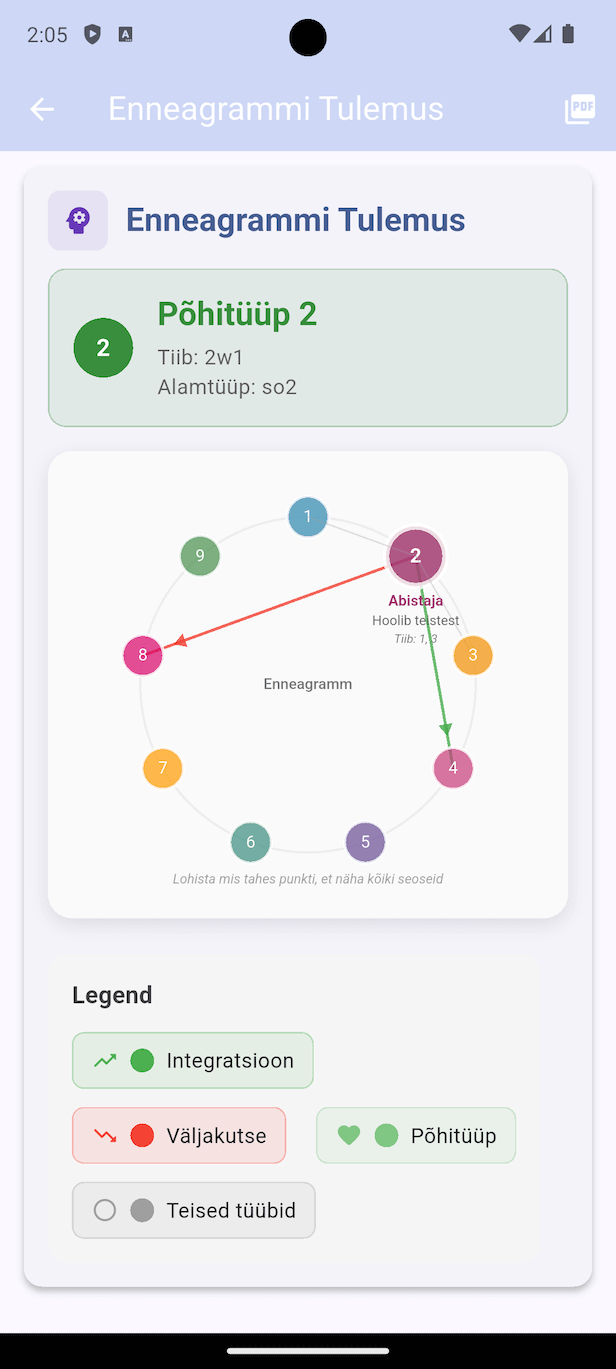Click the purple head-gear icon
The image size is (616, 1369).
(x=78, y=220)
